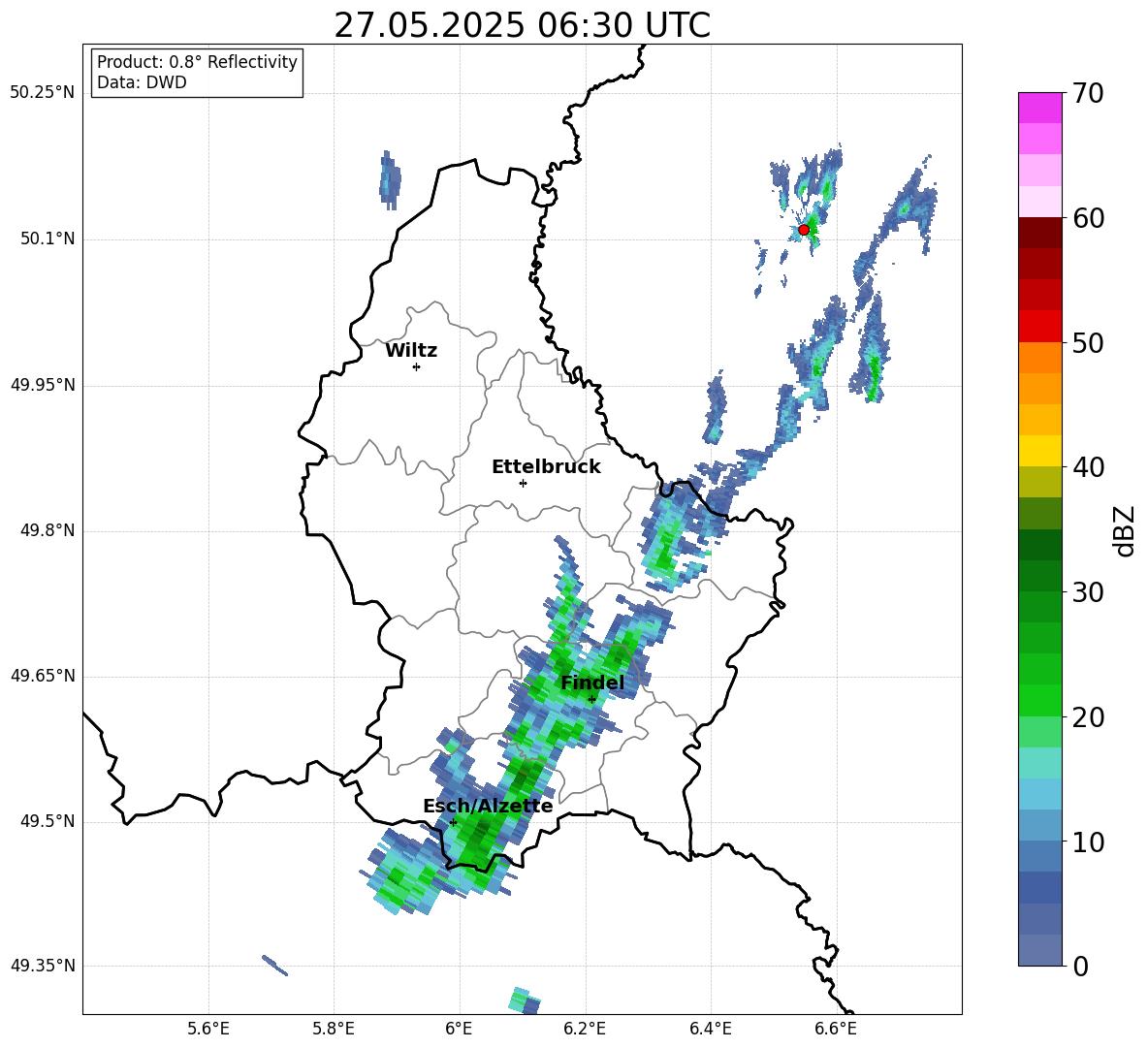Click the Wiltz location cross marker
The height and width of the screenshot is (1048, 1148).
tap(416, 366)
